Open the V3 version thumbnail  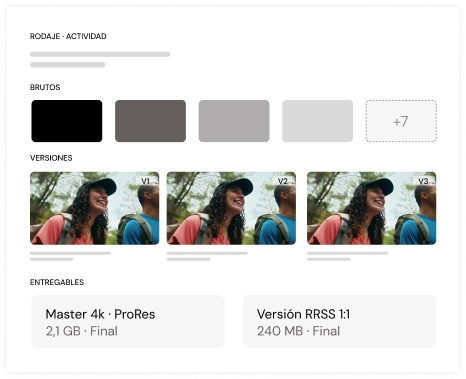pos(372,208)
